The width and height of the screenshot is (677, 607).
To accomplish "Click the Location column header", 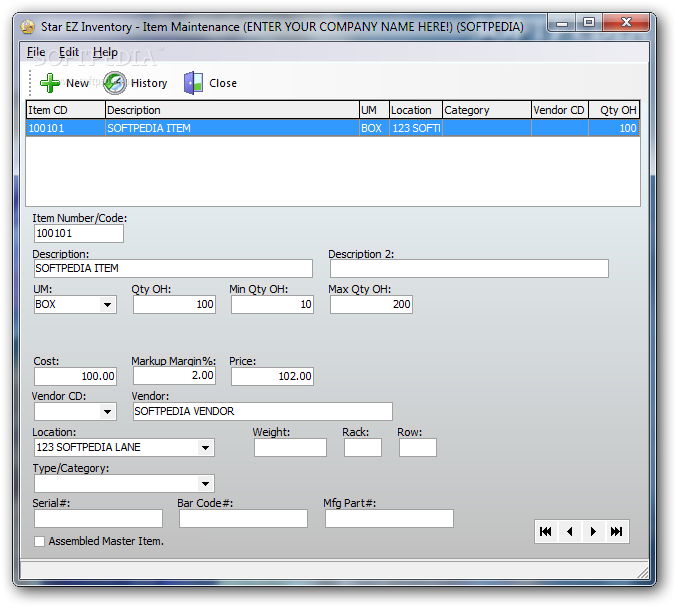I will (x=416, y=110).
